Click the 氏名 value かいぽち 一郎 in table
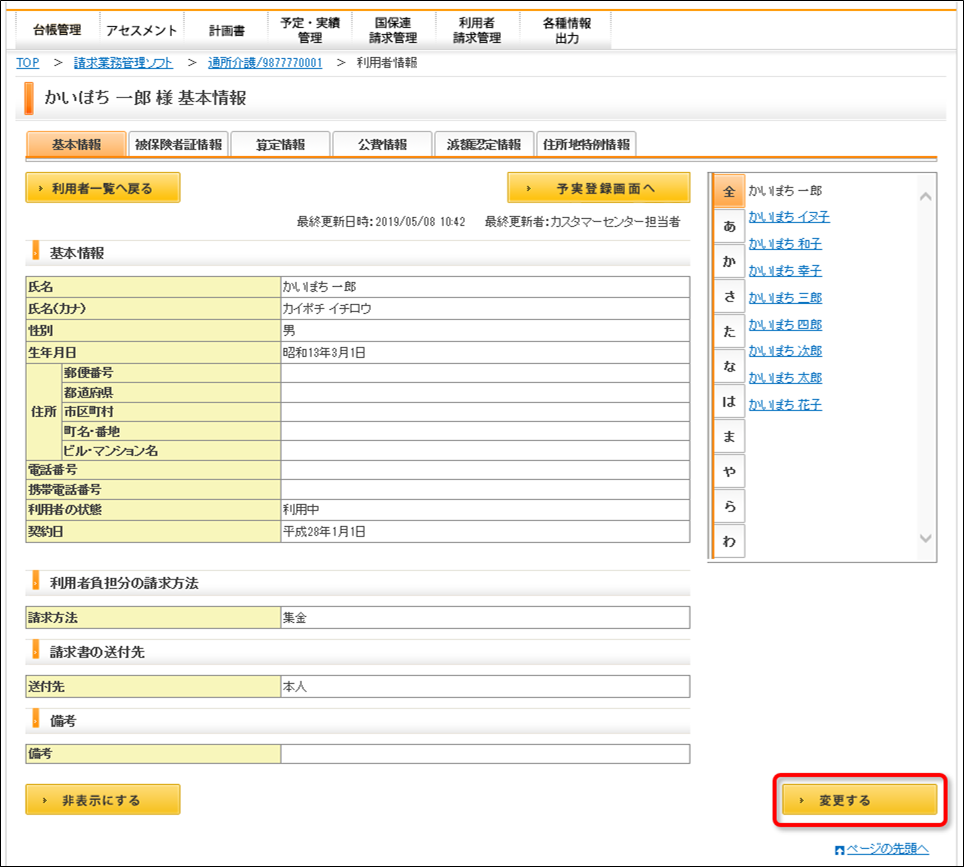 pos(319,287)
